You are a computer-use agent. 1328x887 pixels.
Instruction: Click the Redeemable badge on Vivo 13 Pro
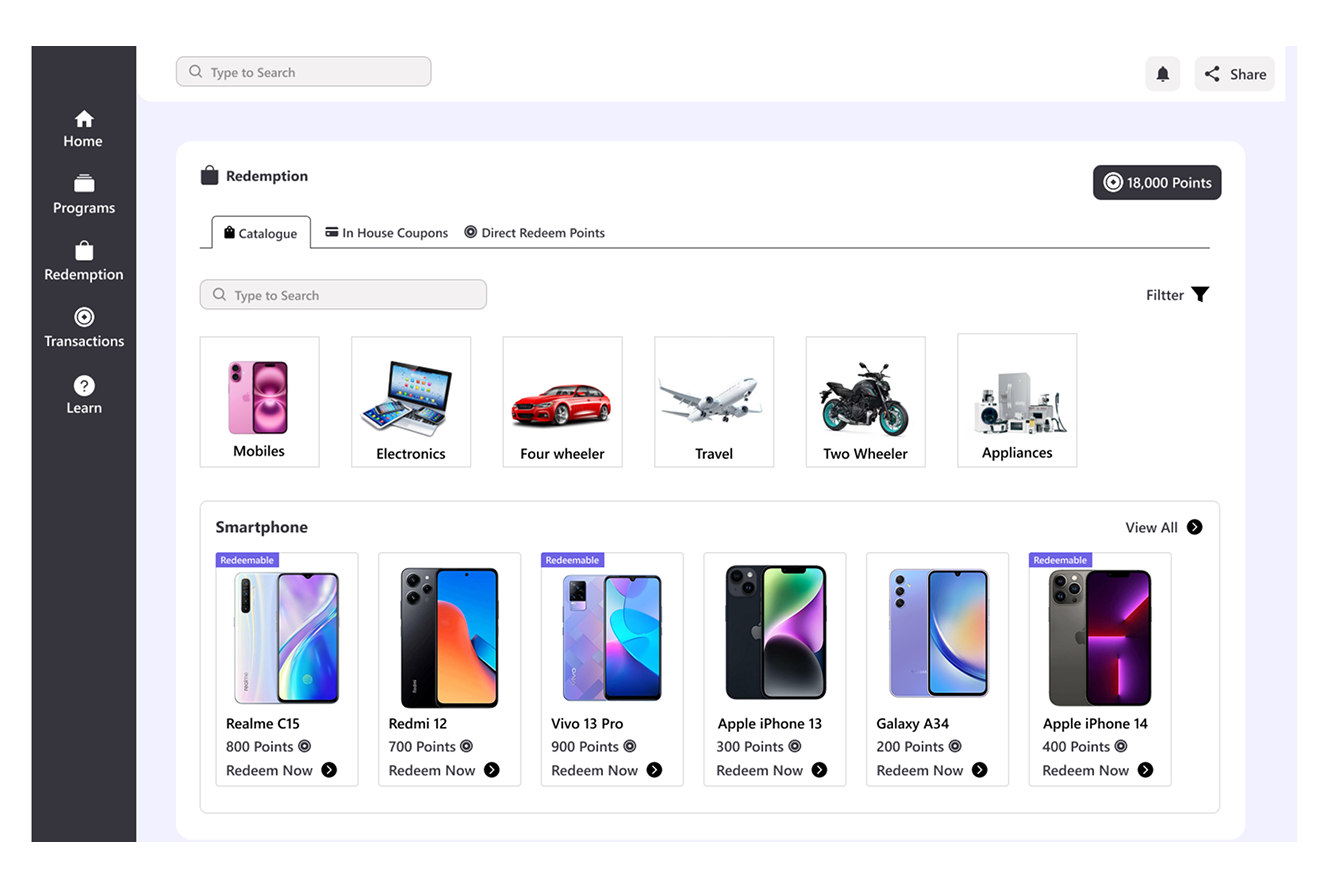(572, 560)
